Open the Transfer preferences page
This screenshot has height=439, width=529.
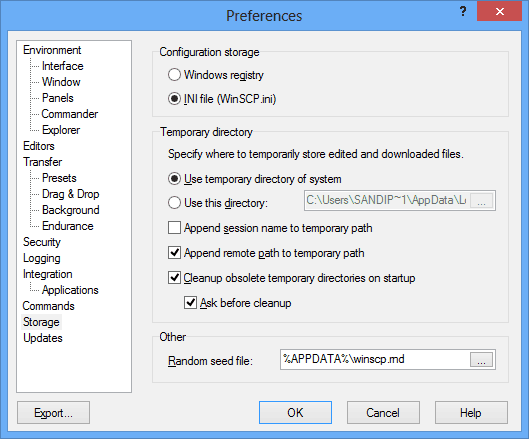(x=43, y=162)
